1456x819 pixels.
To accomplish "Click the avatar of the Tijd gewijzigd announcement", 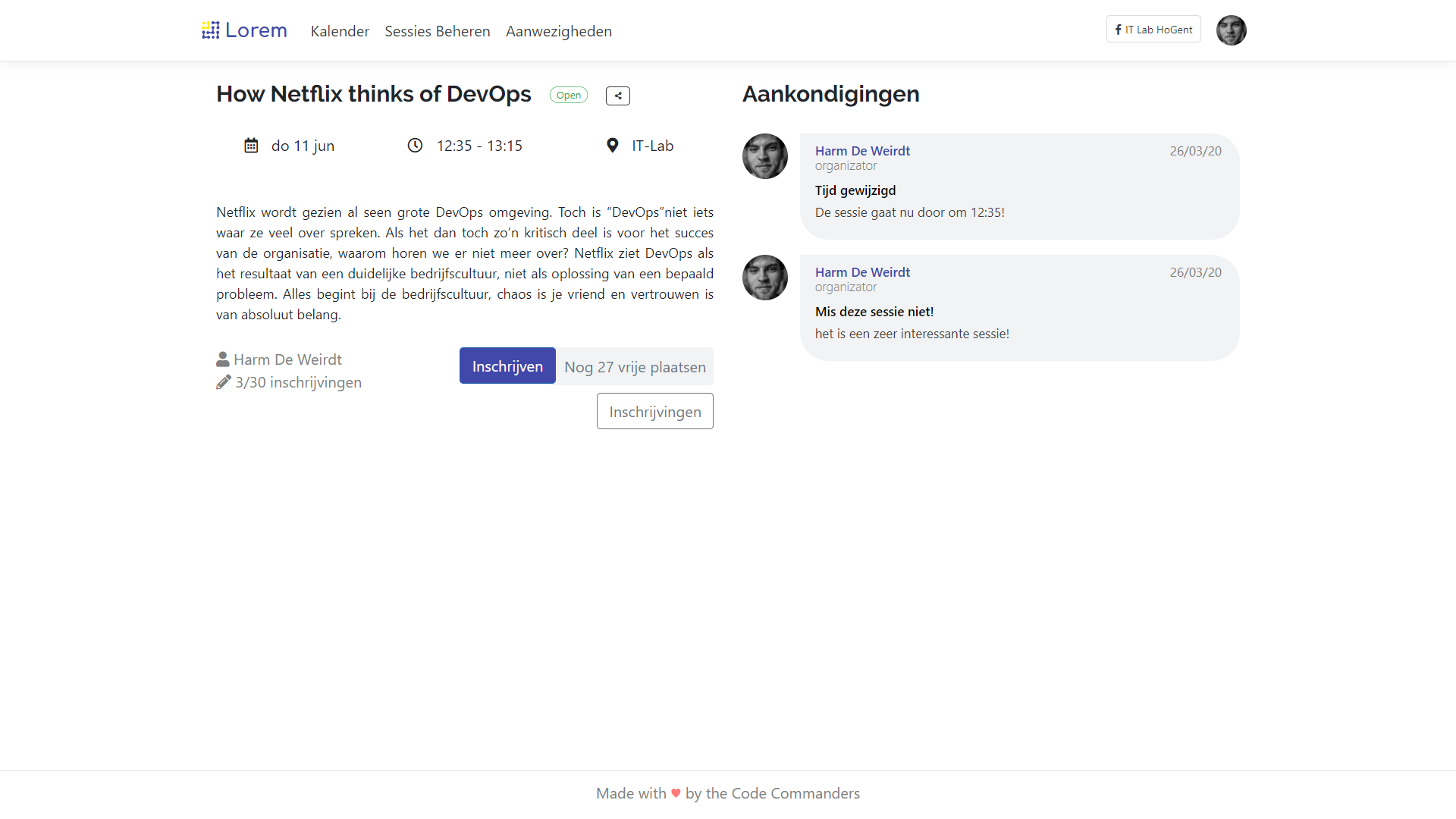I will click(764, 156).
